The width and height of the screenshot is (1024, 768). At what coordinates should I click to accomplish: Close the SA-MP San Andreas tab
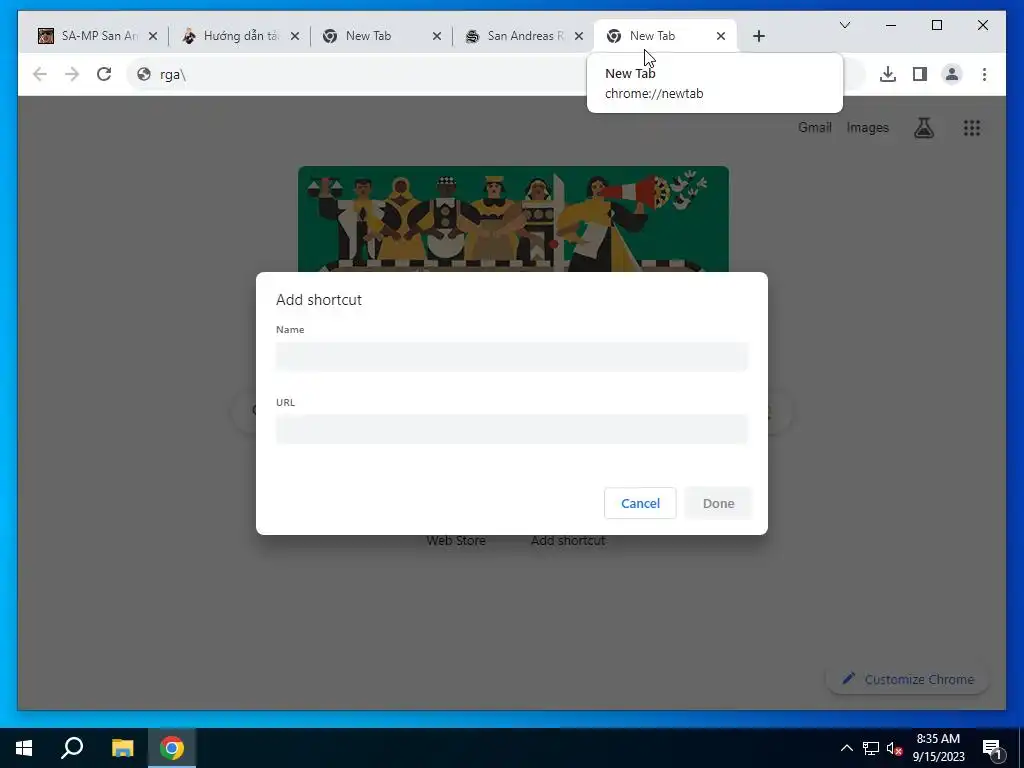[x=153, y=37]
